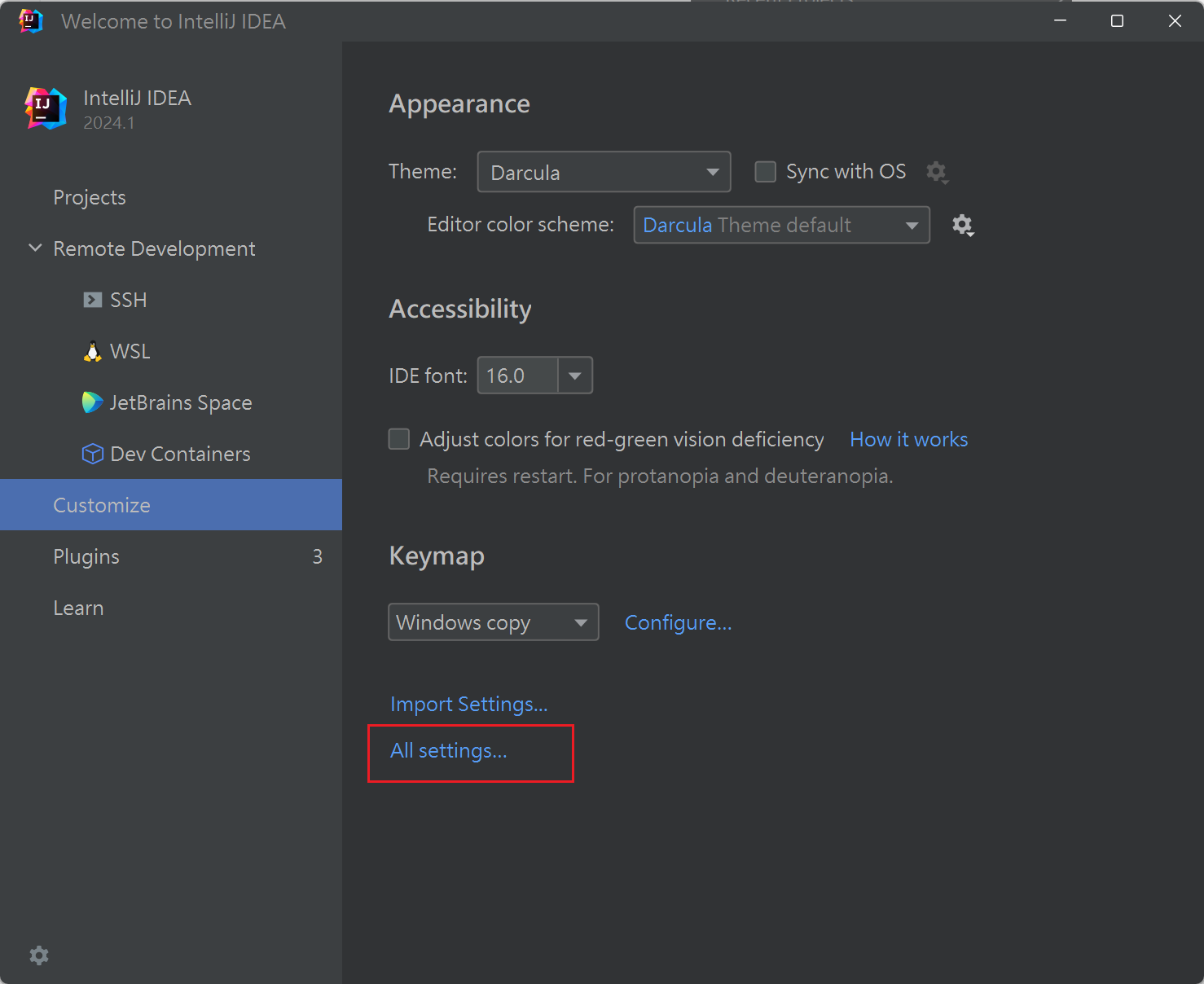The image size is (1204, 984).
Task: Click the IDE font size field showing 16.0
Action: (518, 376)
